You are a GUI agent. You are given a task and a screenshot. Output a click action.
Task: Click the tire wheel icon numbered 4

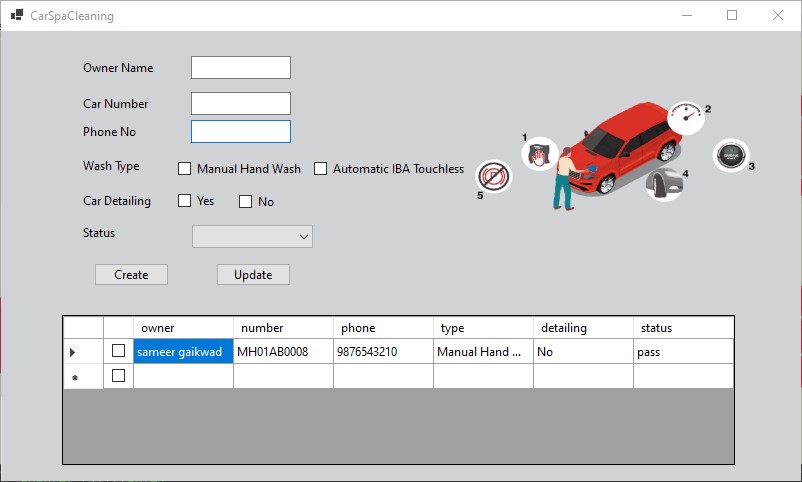(664, 184)
